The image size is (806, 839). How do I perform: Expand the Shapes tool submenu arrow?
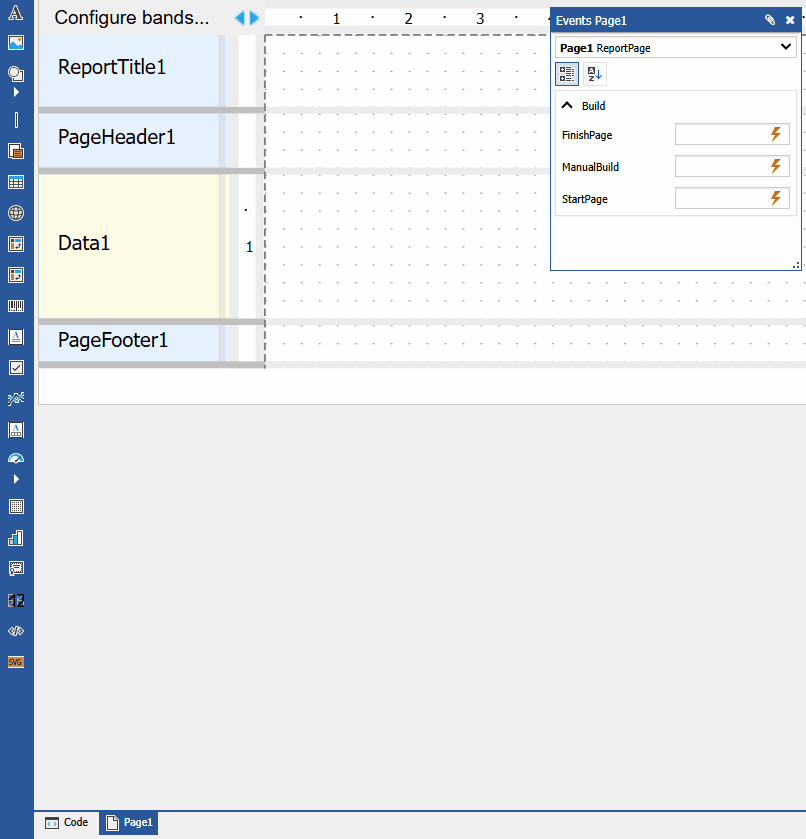16,92
